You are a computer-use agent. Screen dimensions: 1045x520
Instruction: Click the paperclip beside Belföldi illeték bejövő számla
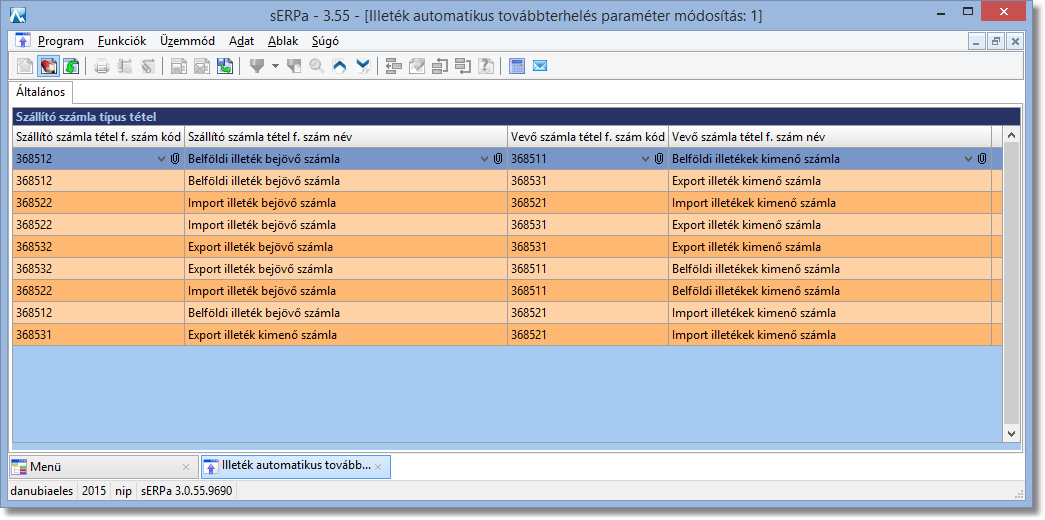[x=498, y=159]
